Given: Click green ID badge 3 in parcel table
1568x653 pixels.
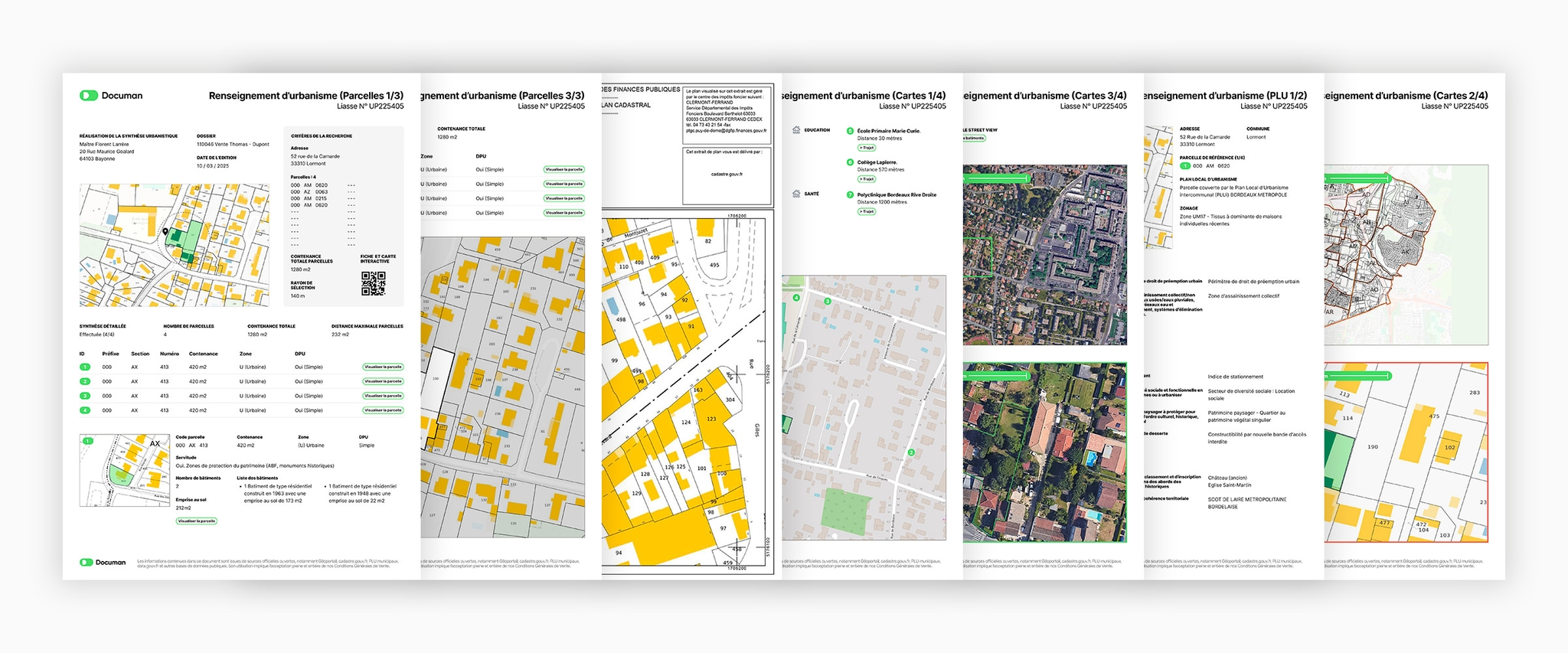Looking at the screenshot, I should (85, 396).
